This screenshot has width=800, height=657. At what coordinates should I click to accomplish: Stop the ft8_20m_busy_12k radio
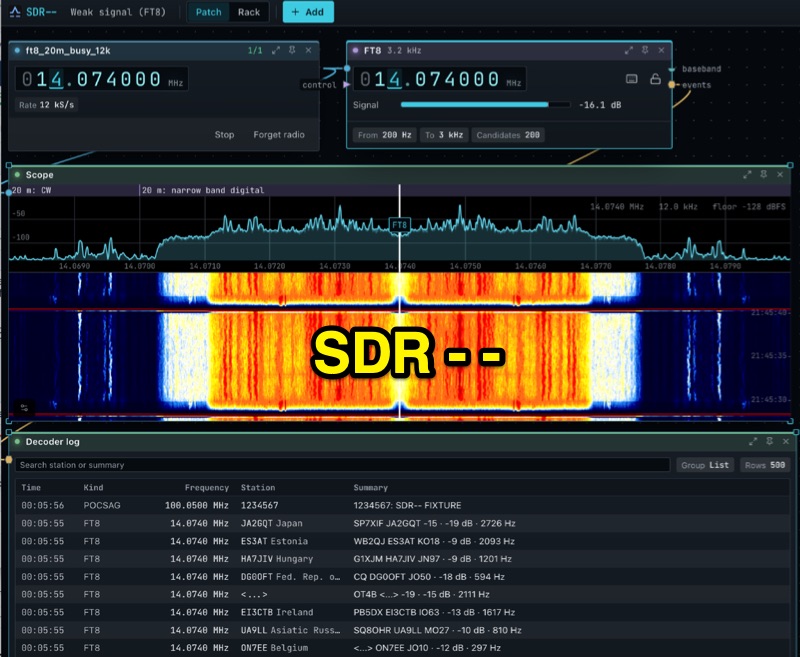224,135
